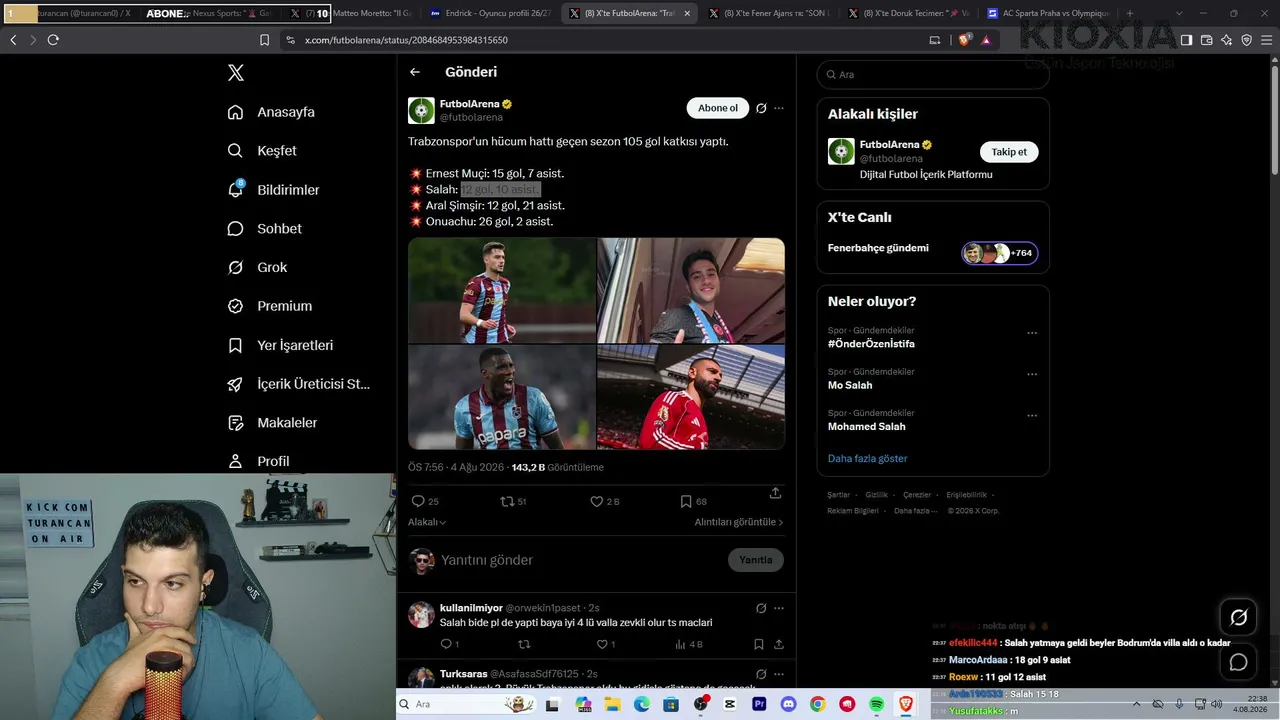Open the Grok icon in sidebar
This screenshot has width=1280, height=720.
[x=236, y=267]
